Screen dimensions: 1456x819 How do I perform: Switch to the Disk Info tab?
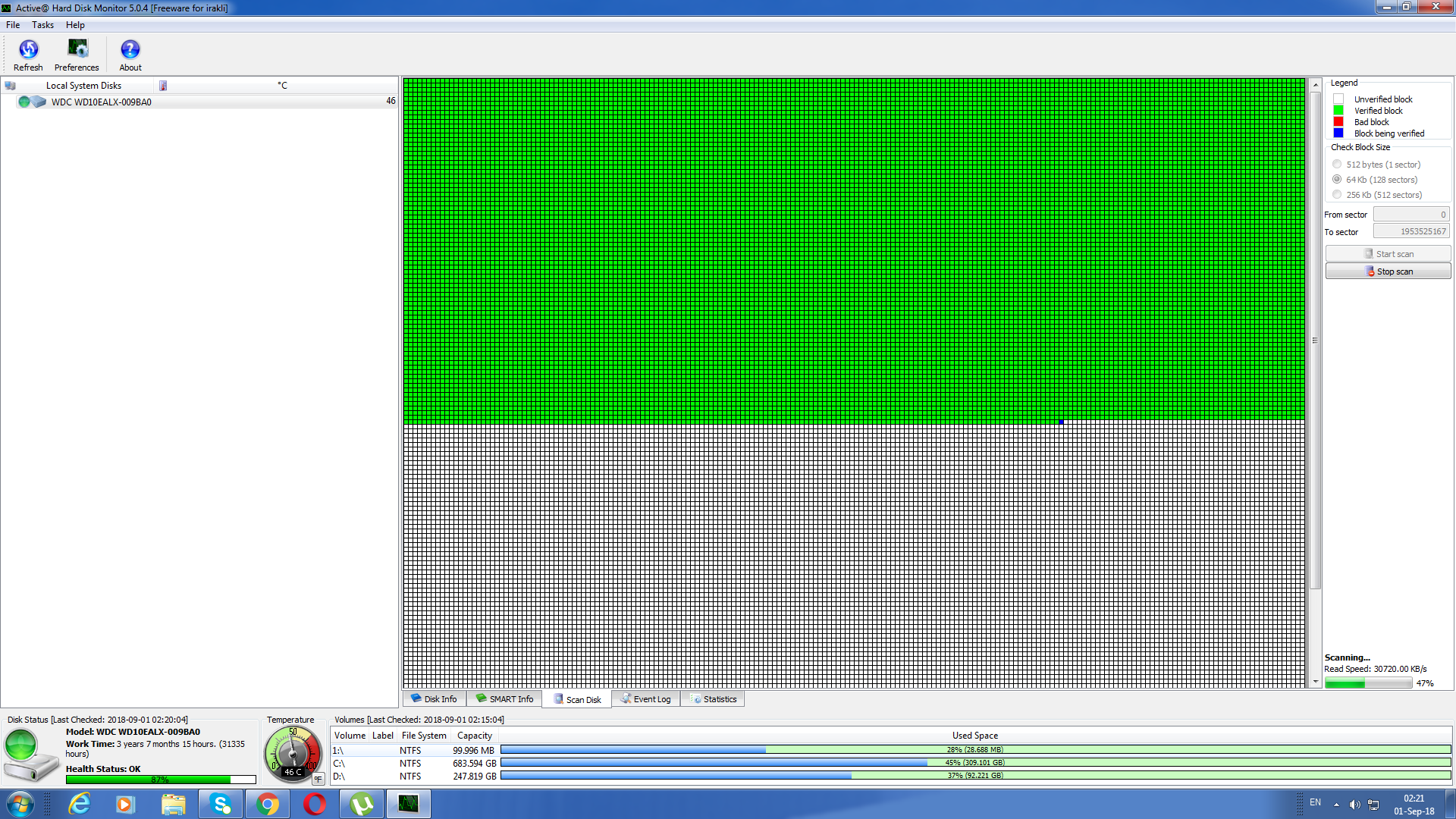(434, 699)
